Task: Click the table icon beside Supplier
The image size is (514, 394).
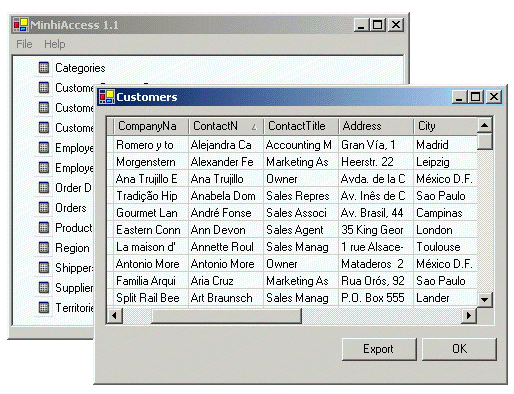Action: tap(44, 288)
